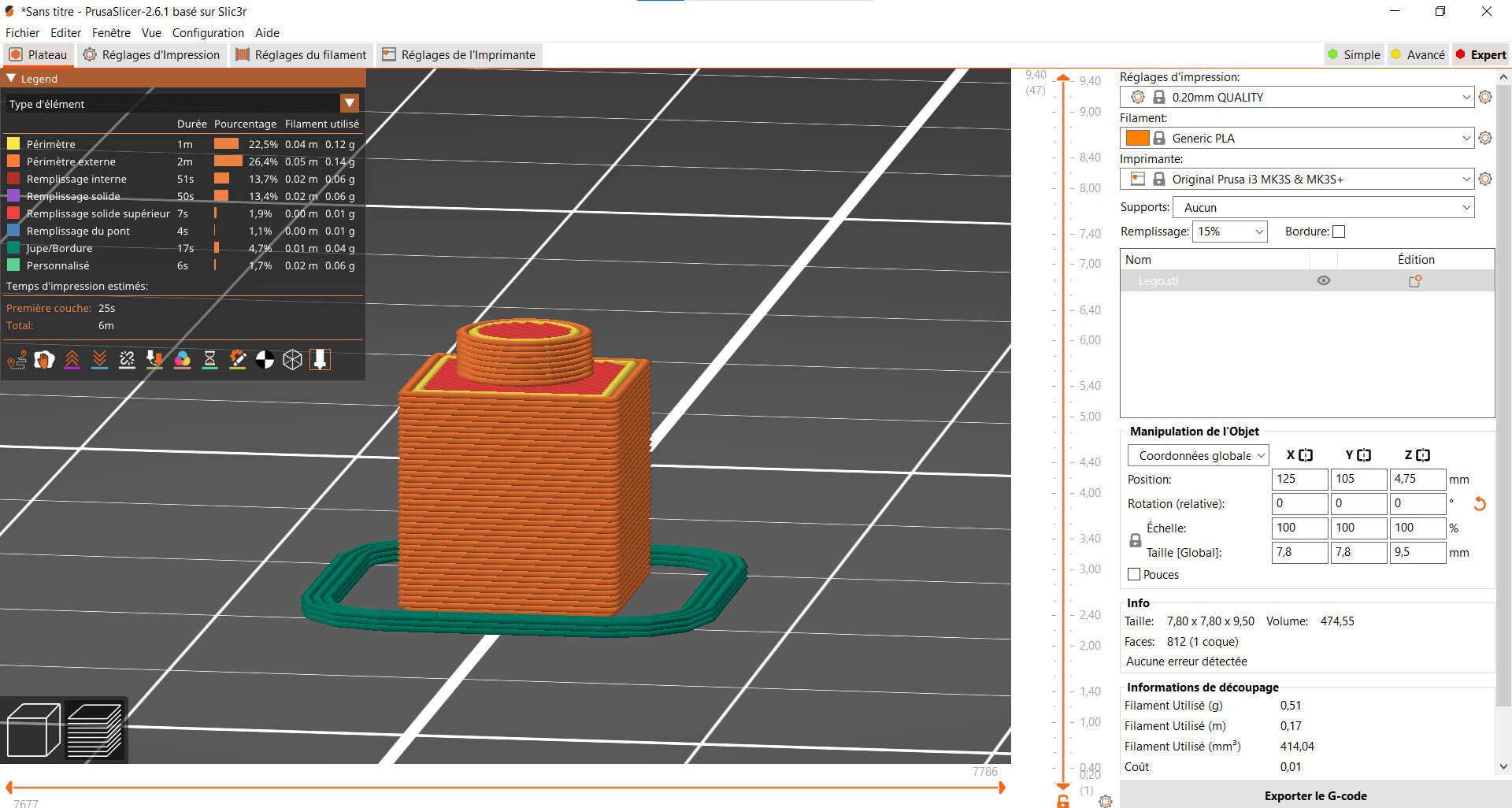This screenshot has width=1512, height=808.
Task: Switch to Réglages de l'Imprimante tab
Action: [458, 54]
